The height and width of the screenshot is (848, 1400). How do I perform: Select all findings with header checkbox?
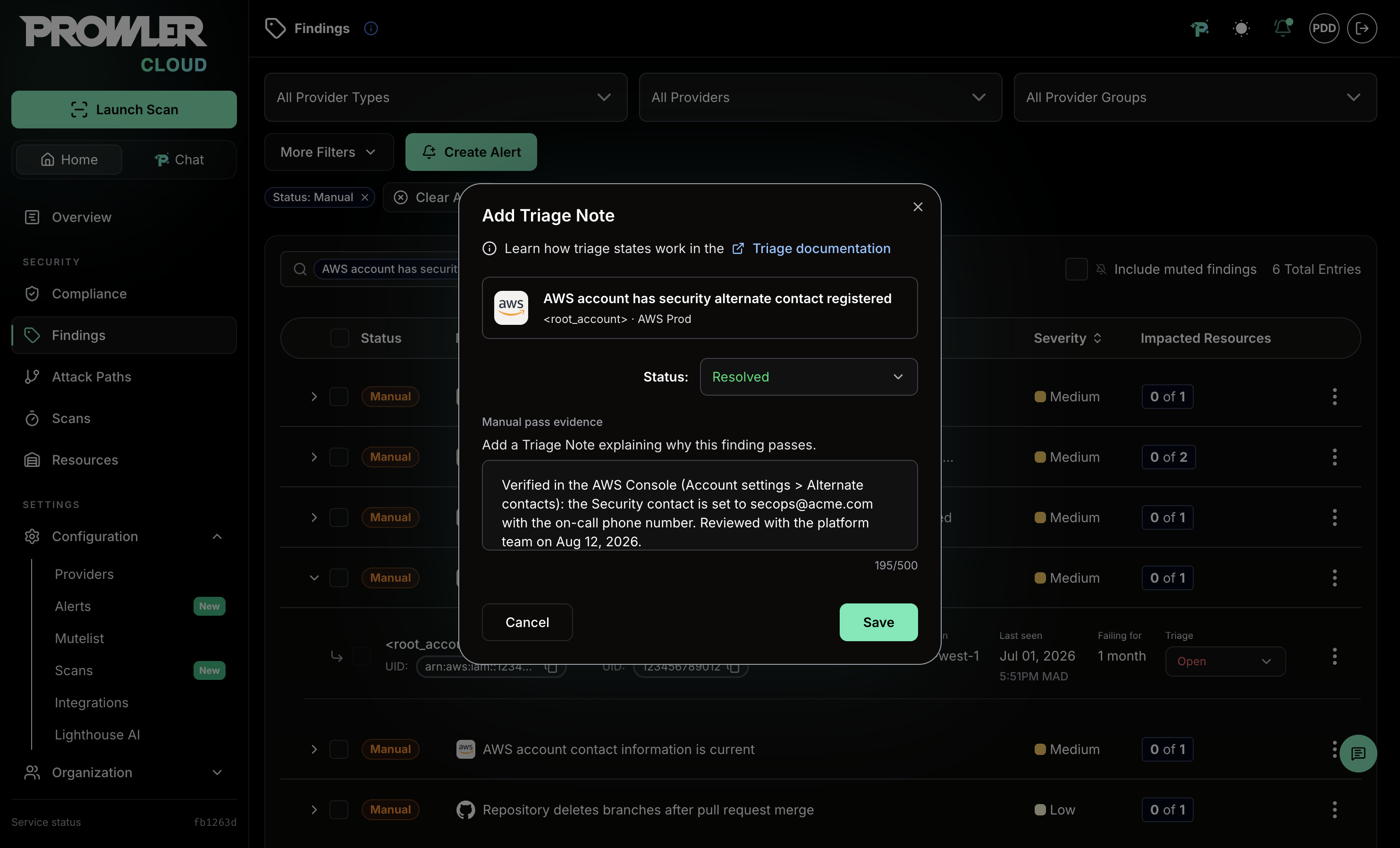pyautogui.click(x=340, y=338)
